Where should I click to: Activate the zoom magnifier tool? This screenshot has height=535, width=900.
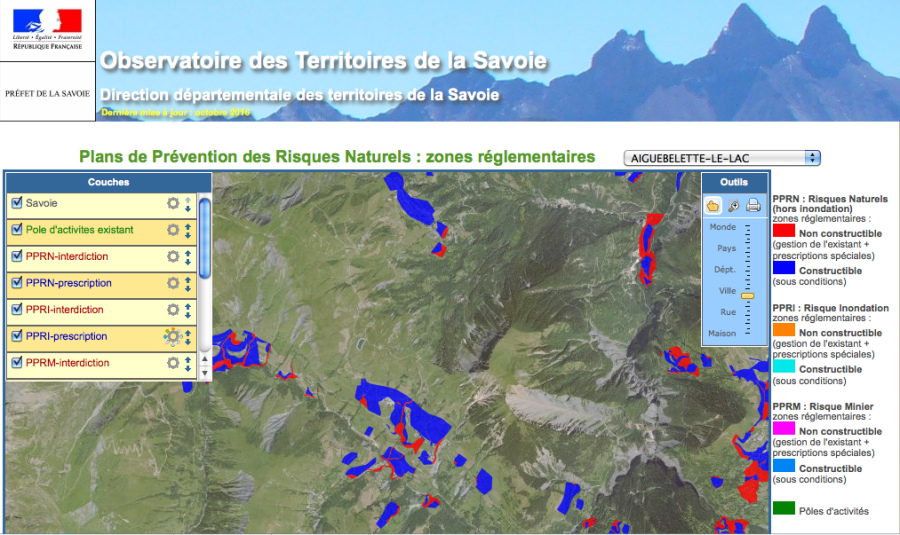pyautogui.click(x=733, y=206)
